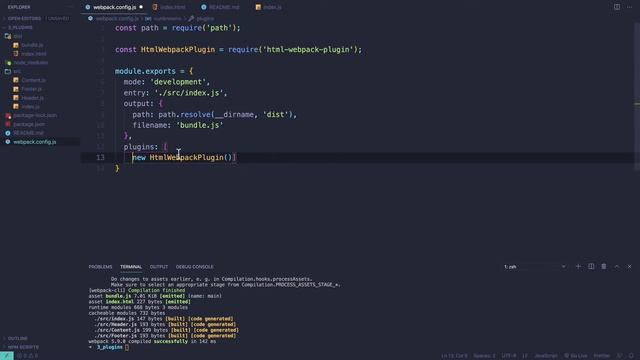Switch to the Output panel tab

click(x=159, y=267)
